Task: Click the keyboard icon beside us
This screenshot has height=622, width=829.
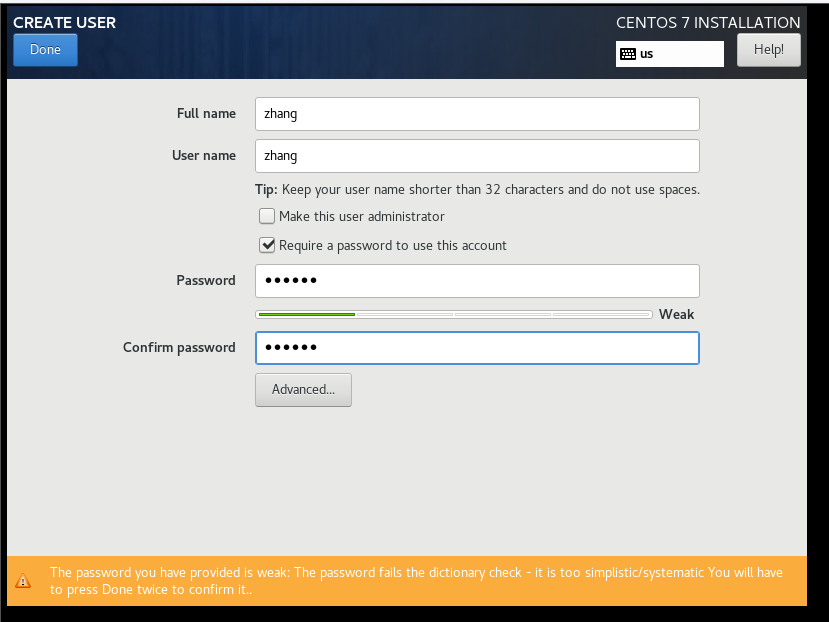Action: [x=628, y=54]
